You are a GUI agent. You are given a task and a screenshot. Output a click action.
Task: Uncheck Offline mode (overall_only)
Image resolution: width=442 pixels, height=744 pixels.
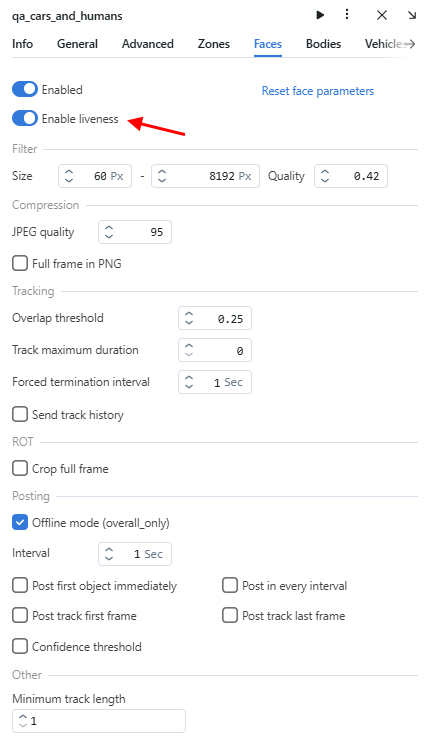(x=20, y=522)
